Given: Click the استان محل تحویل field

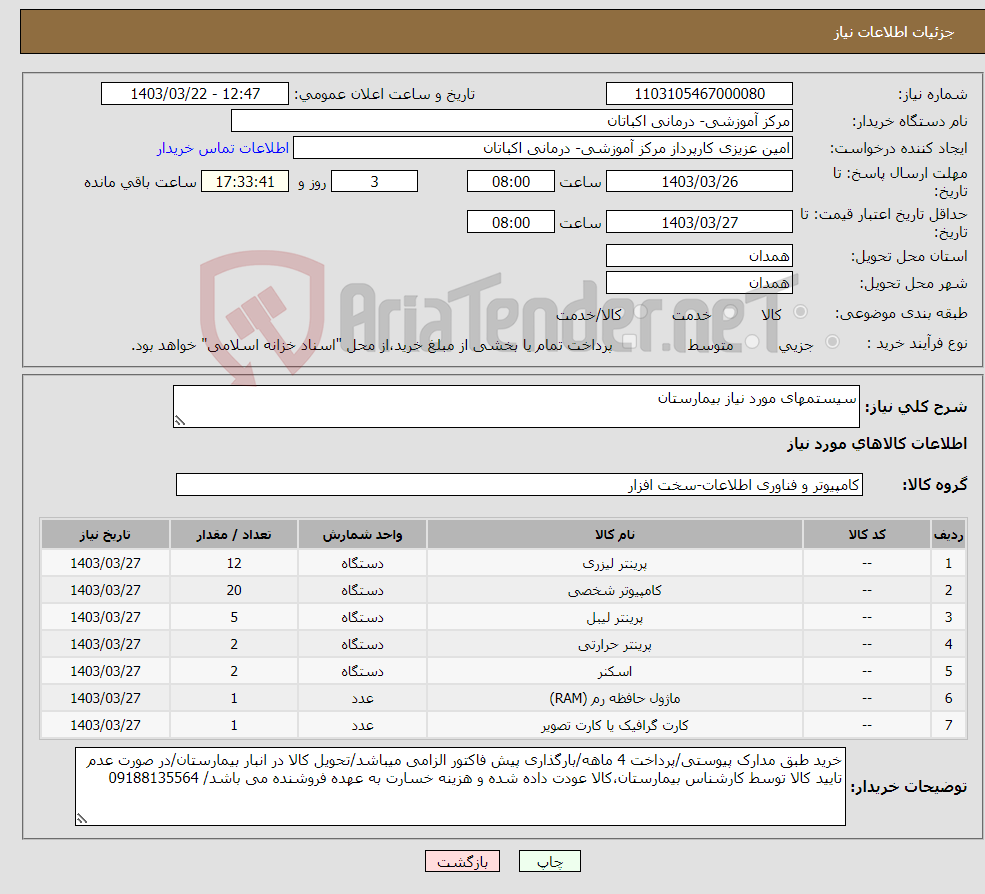Looking at the screenshot, I should [x=699, y=256].
